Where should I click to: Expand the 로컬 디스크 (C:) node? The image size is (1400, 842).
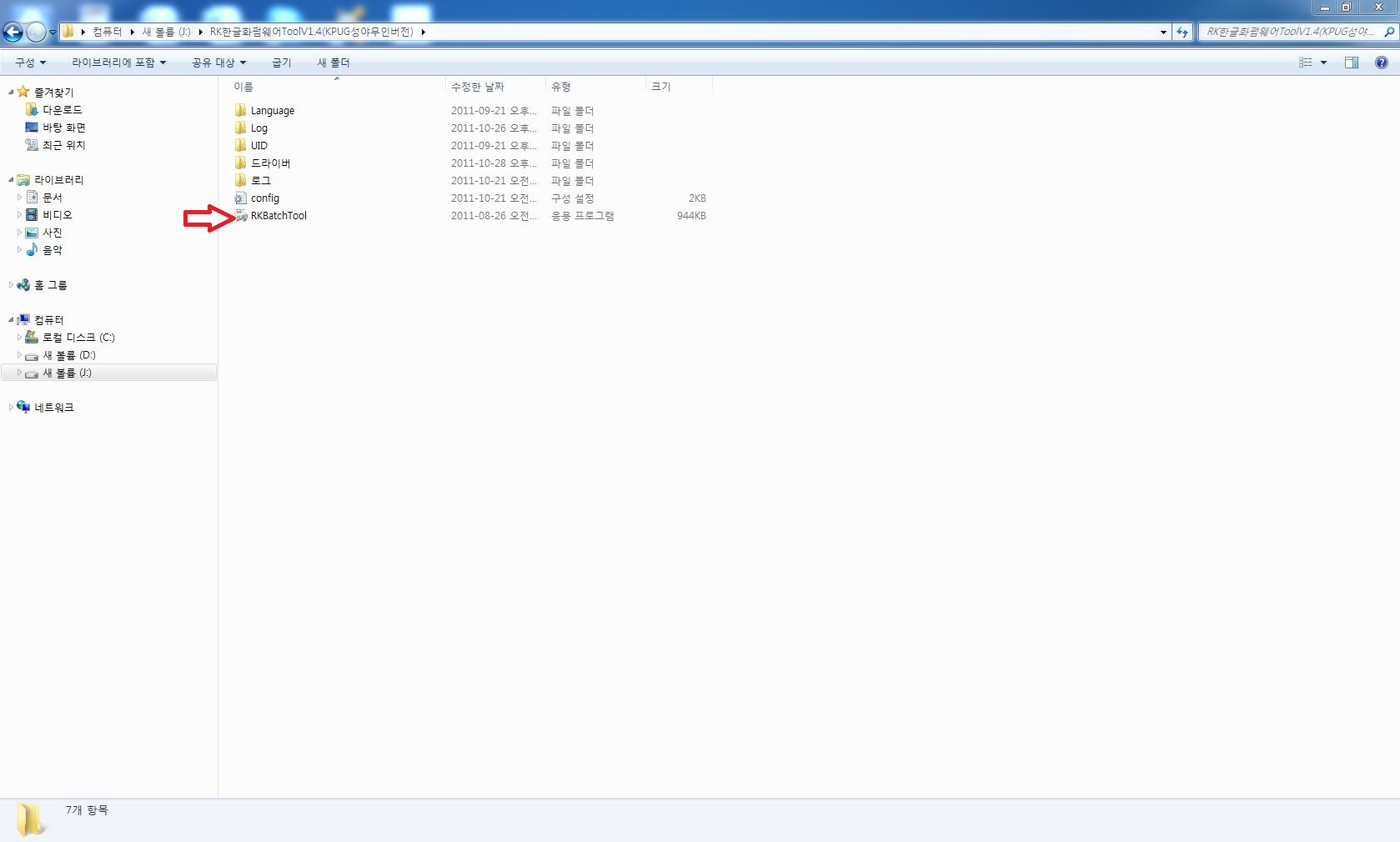pos(19,338)
